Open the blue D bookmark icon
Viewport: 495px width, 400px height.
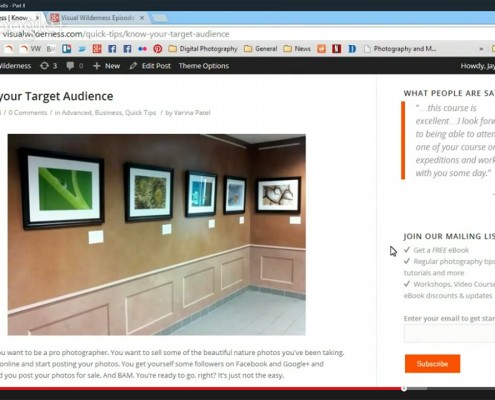(x=352, y=49)
